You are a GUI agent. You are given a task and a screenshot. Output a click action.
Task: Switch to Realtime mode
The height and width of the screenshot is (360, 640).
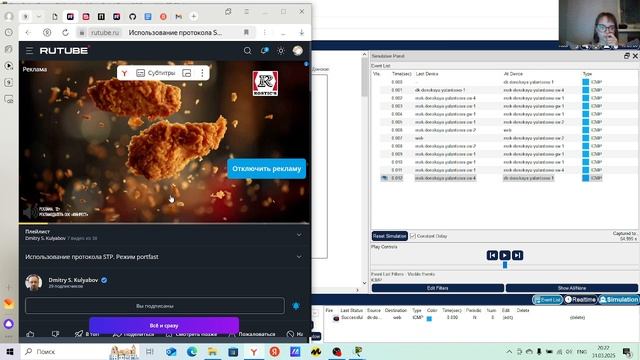580,300
